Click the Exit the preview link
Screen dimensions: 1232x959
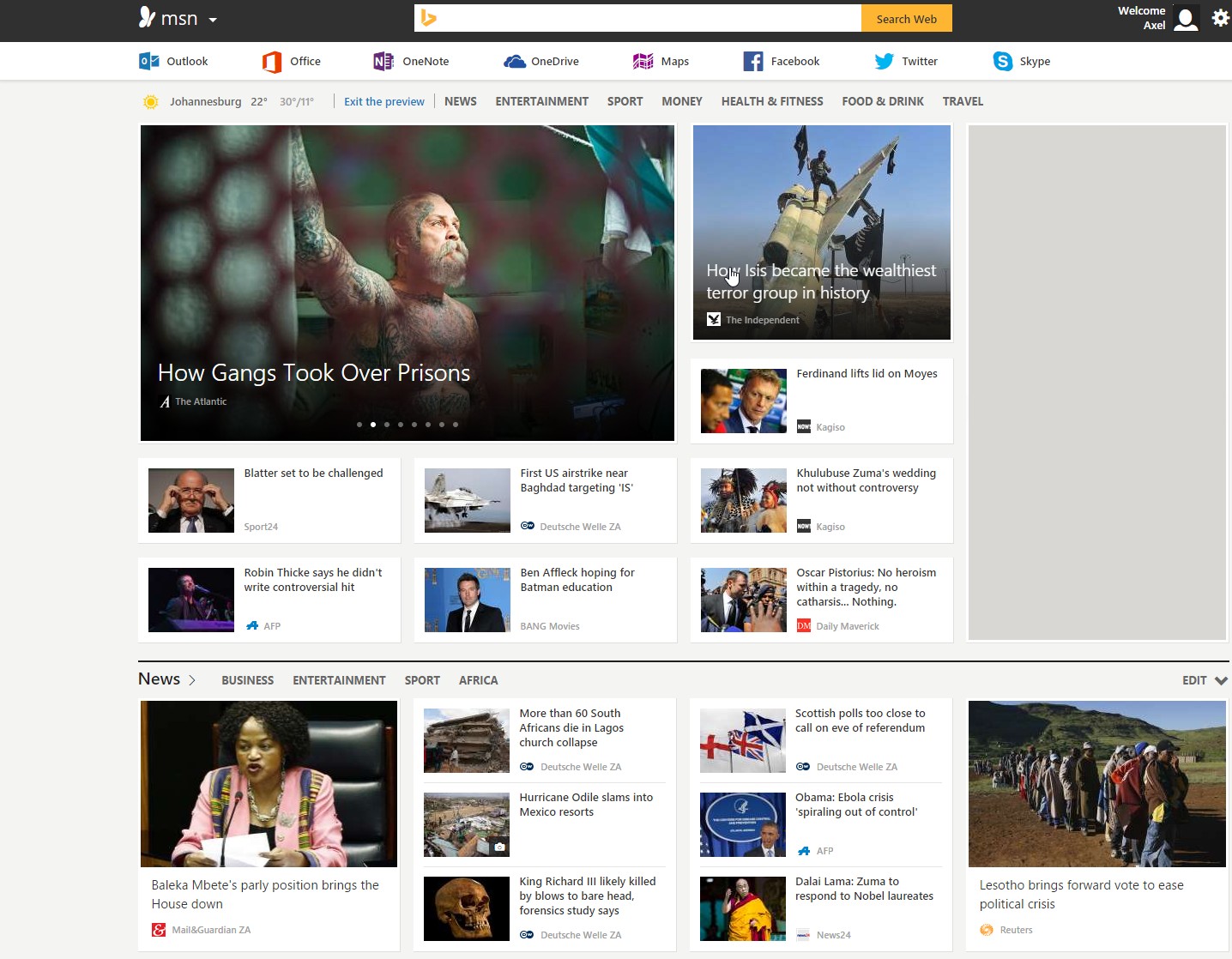coord(384,101)
